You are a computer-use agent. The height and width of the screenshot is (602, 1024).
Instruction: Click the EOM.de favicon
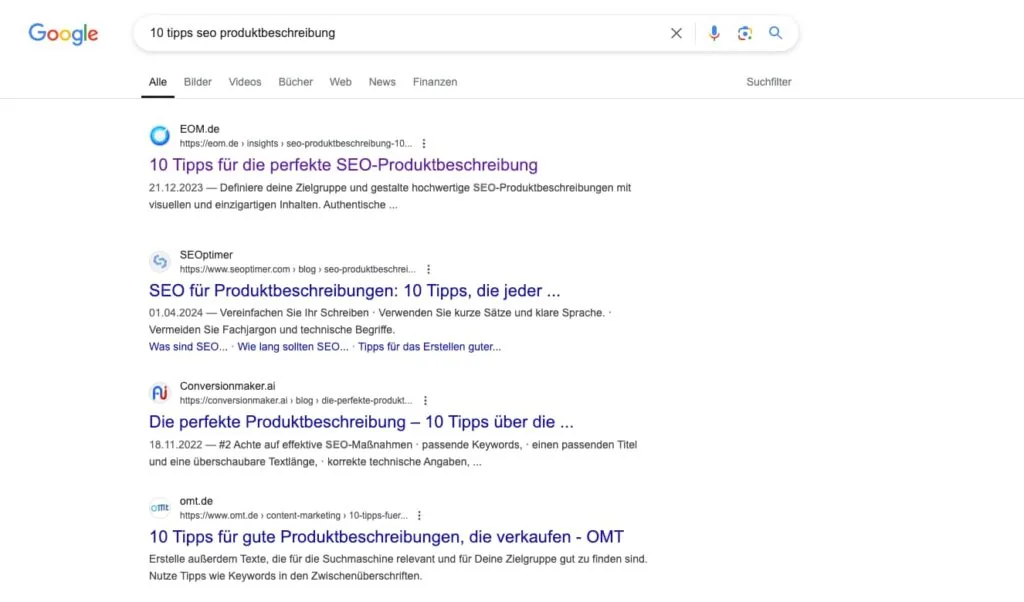coord(159,136)
